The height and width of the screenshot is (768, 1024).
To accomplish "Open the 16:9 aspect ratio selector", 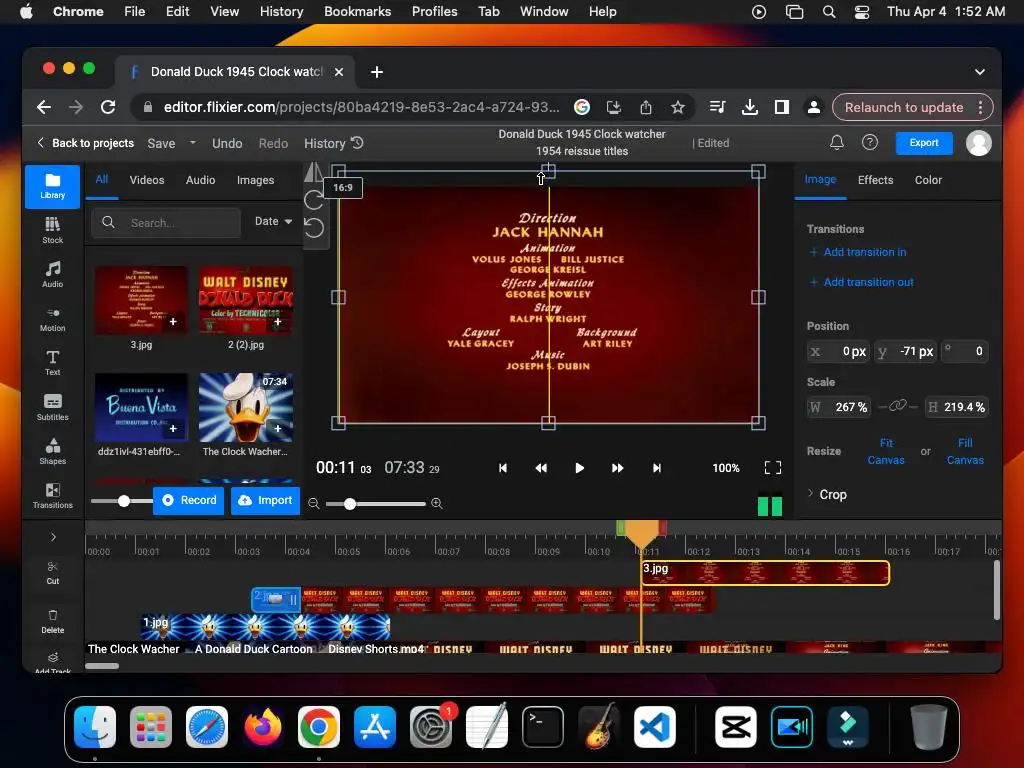I will click(343, 187).
